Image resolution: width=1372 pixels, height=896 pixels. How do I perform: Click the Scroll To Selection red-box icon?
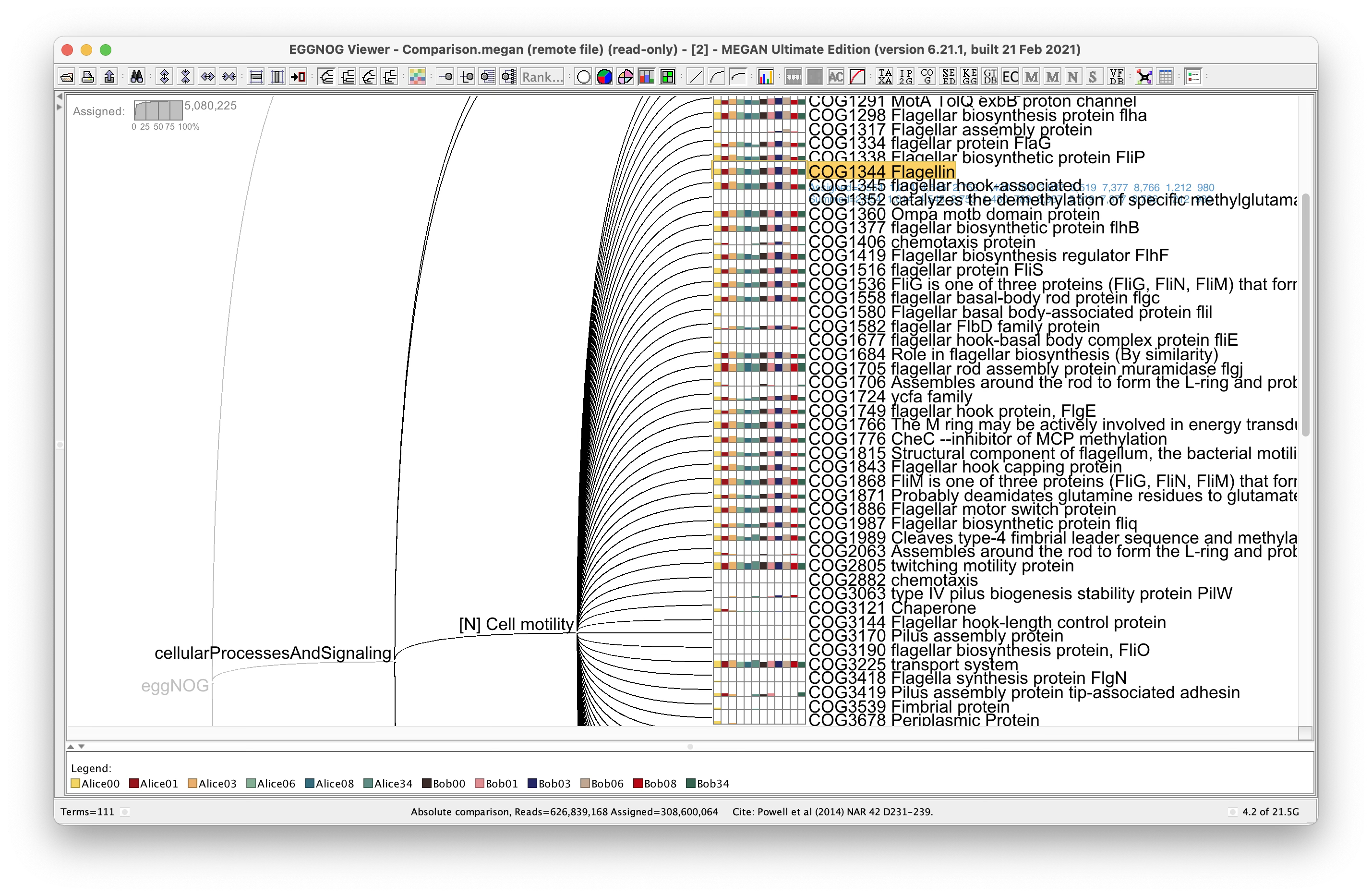click(x=298, y=77)
